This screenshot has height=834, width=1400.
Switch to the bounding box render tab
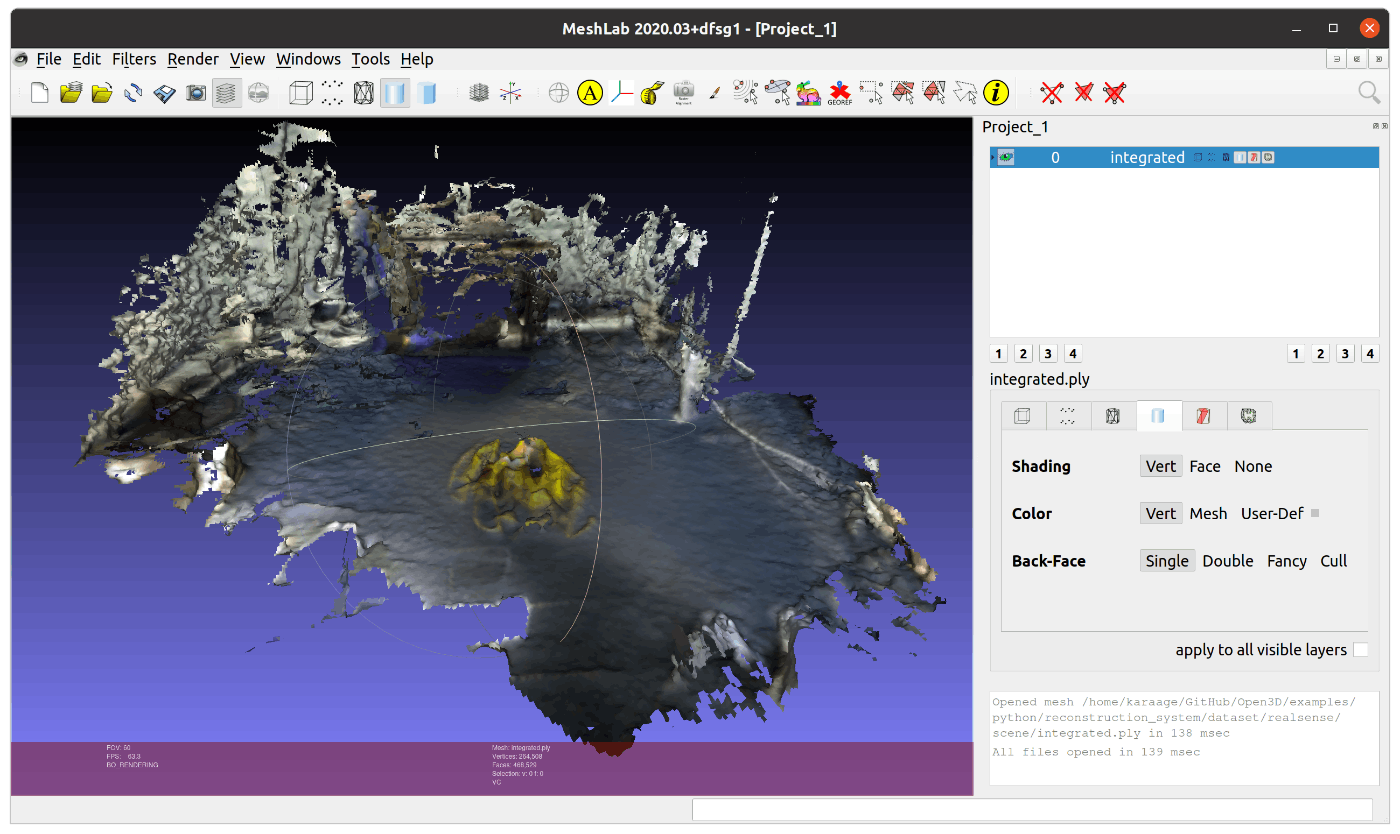pyautogui.click(x=1023, y=416)
